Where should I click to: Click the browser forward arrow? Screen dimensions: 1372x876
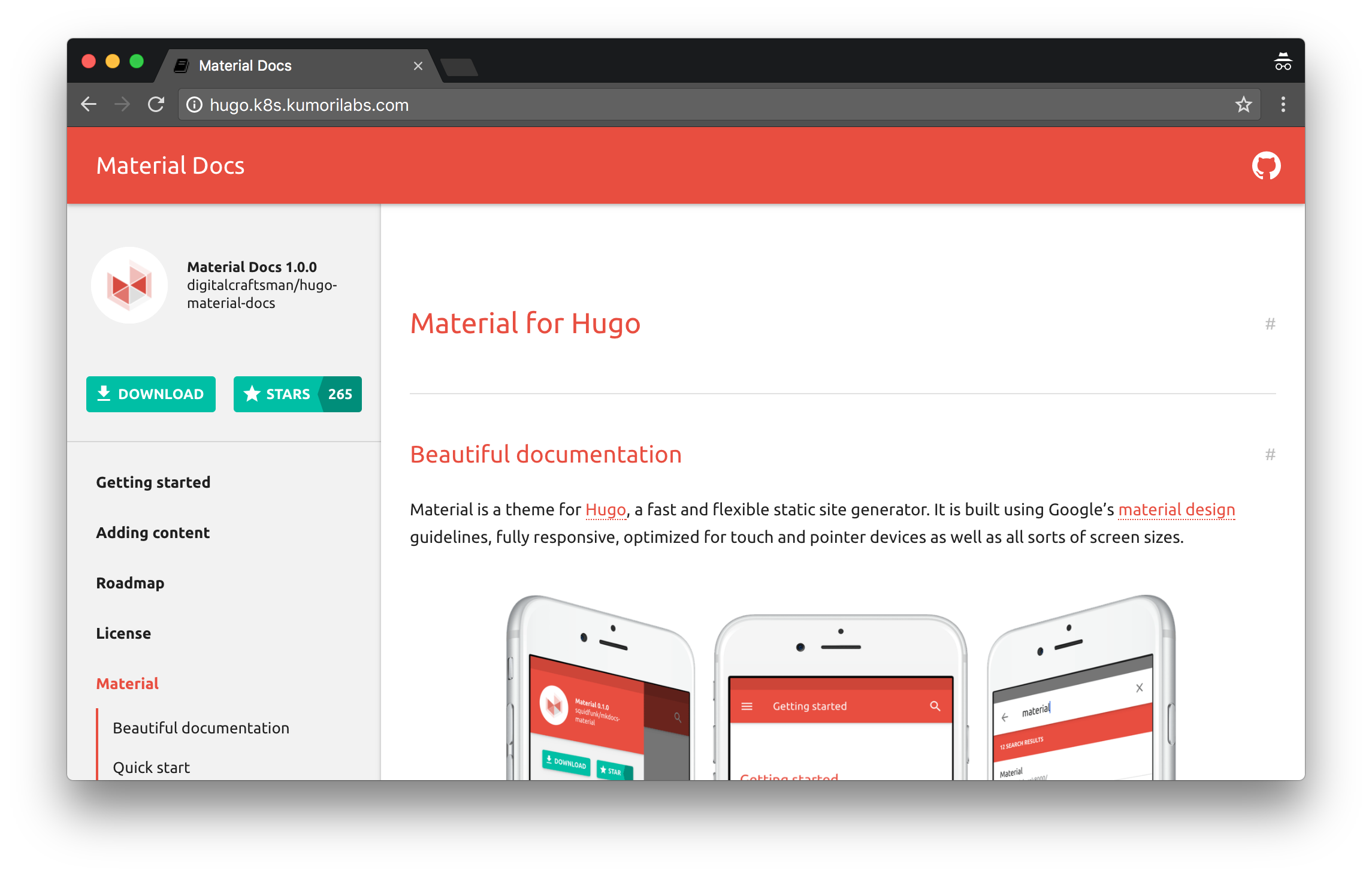click(x=122, y=105)
